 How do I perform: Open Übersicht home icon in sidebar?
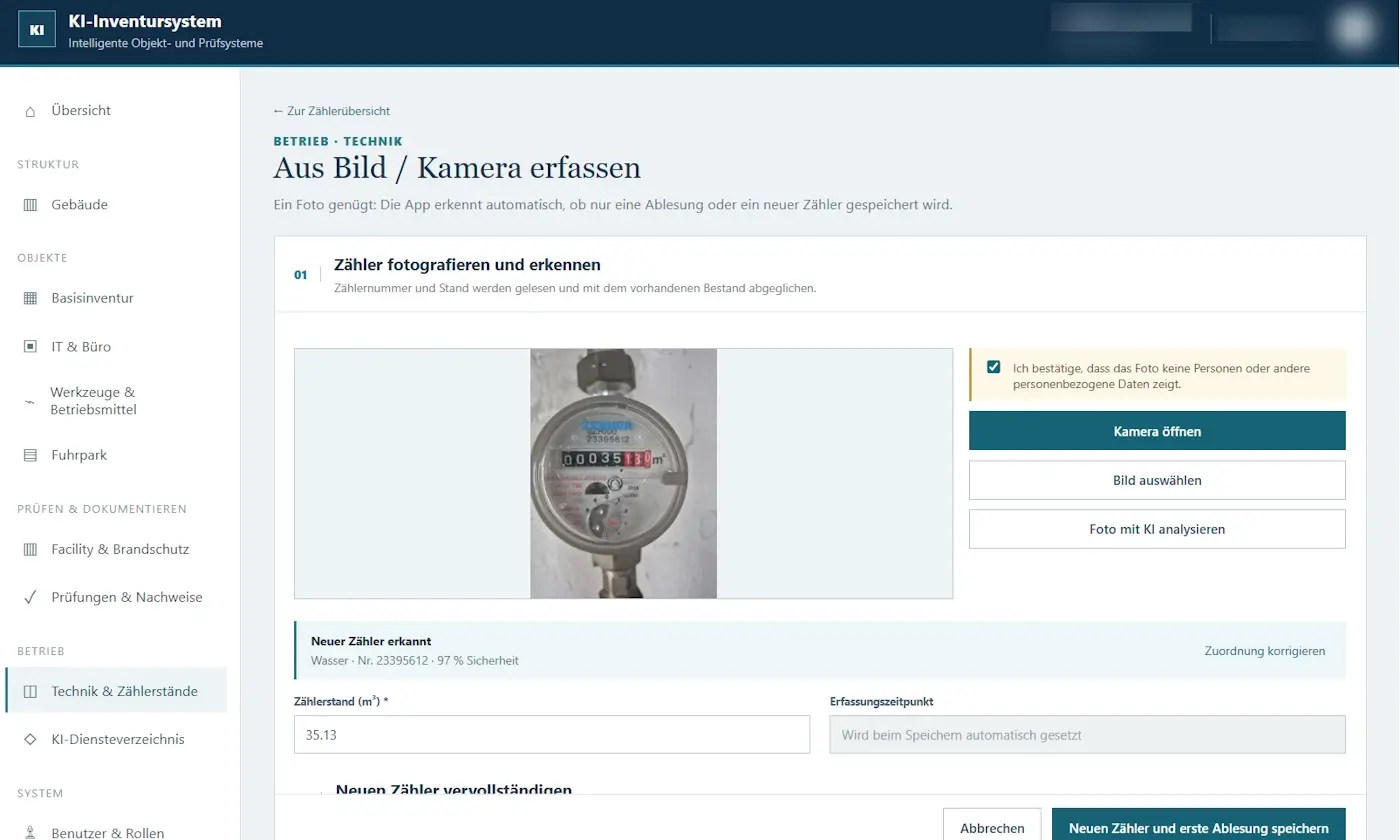pyautogui.click(x=30, y=111)
